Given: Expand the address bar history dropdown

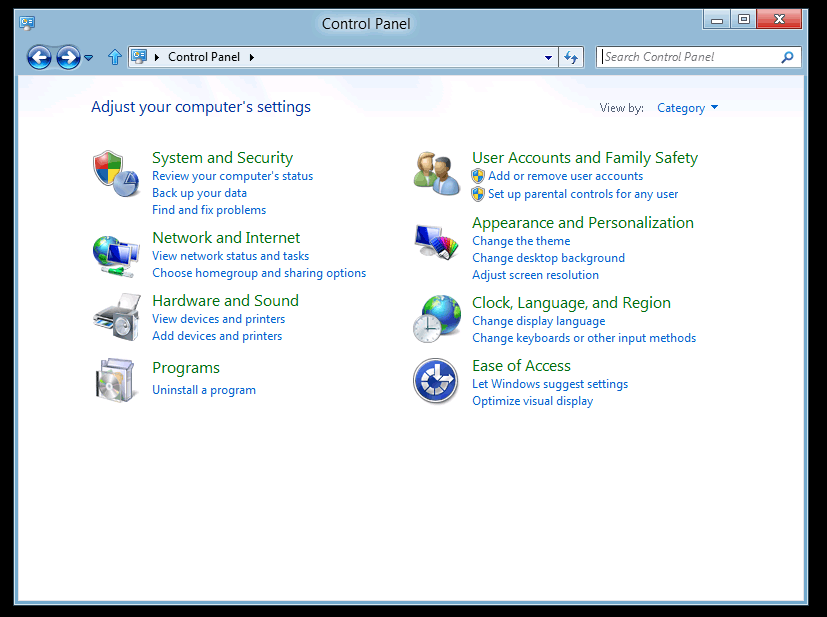Looking at the screenshot, I should coord(549,57).
